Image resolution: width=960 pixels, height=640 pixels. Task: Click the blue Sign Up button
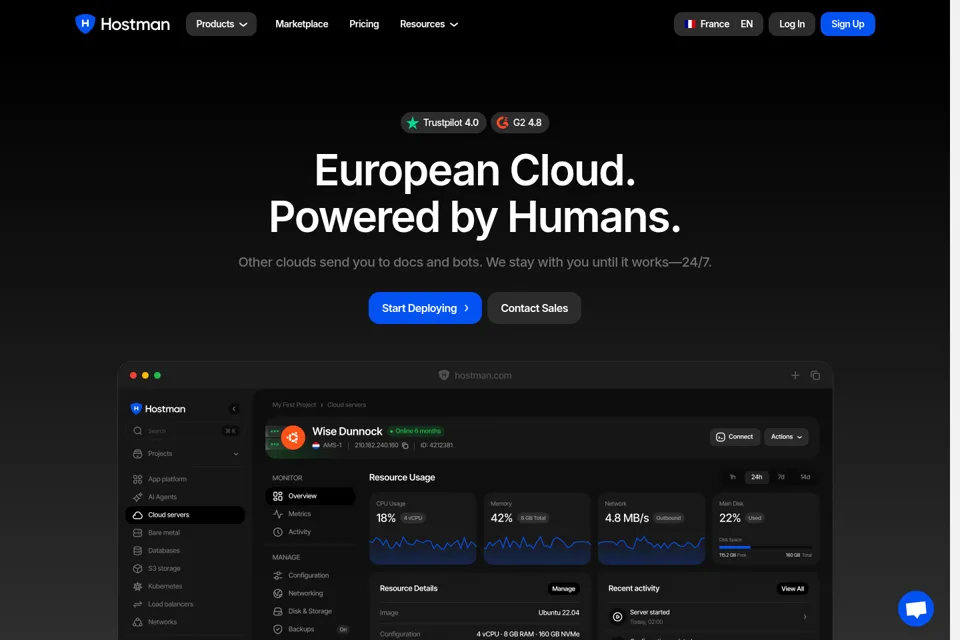click(847, 24)
